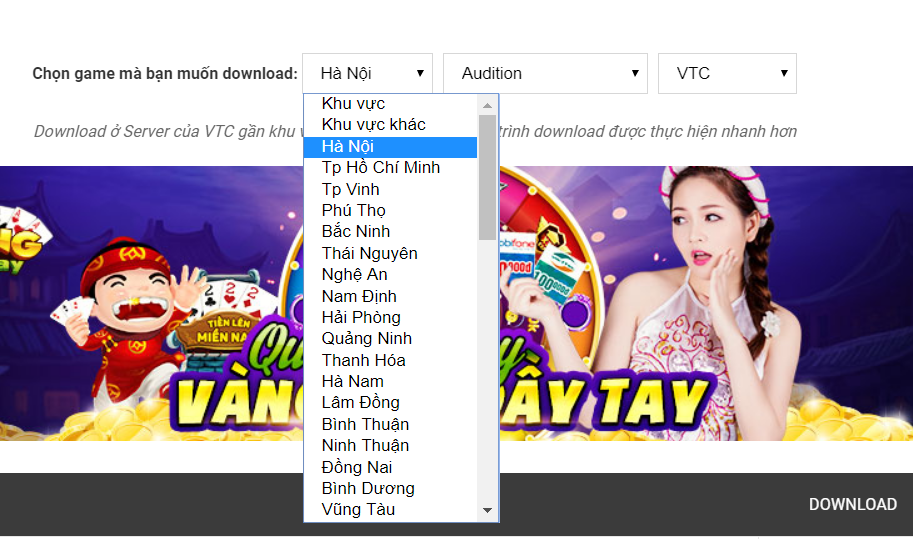Select Tp Hồ Chí Minh option

tap(390, 168)
